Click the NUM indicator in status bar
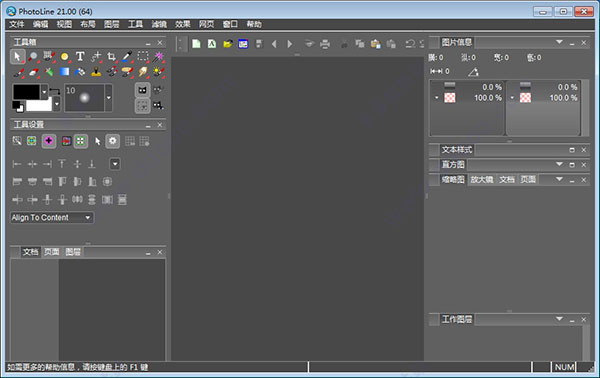Image resolution: width=600 pixels, height=378 pixels. (x=564, y=367)
